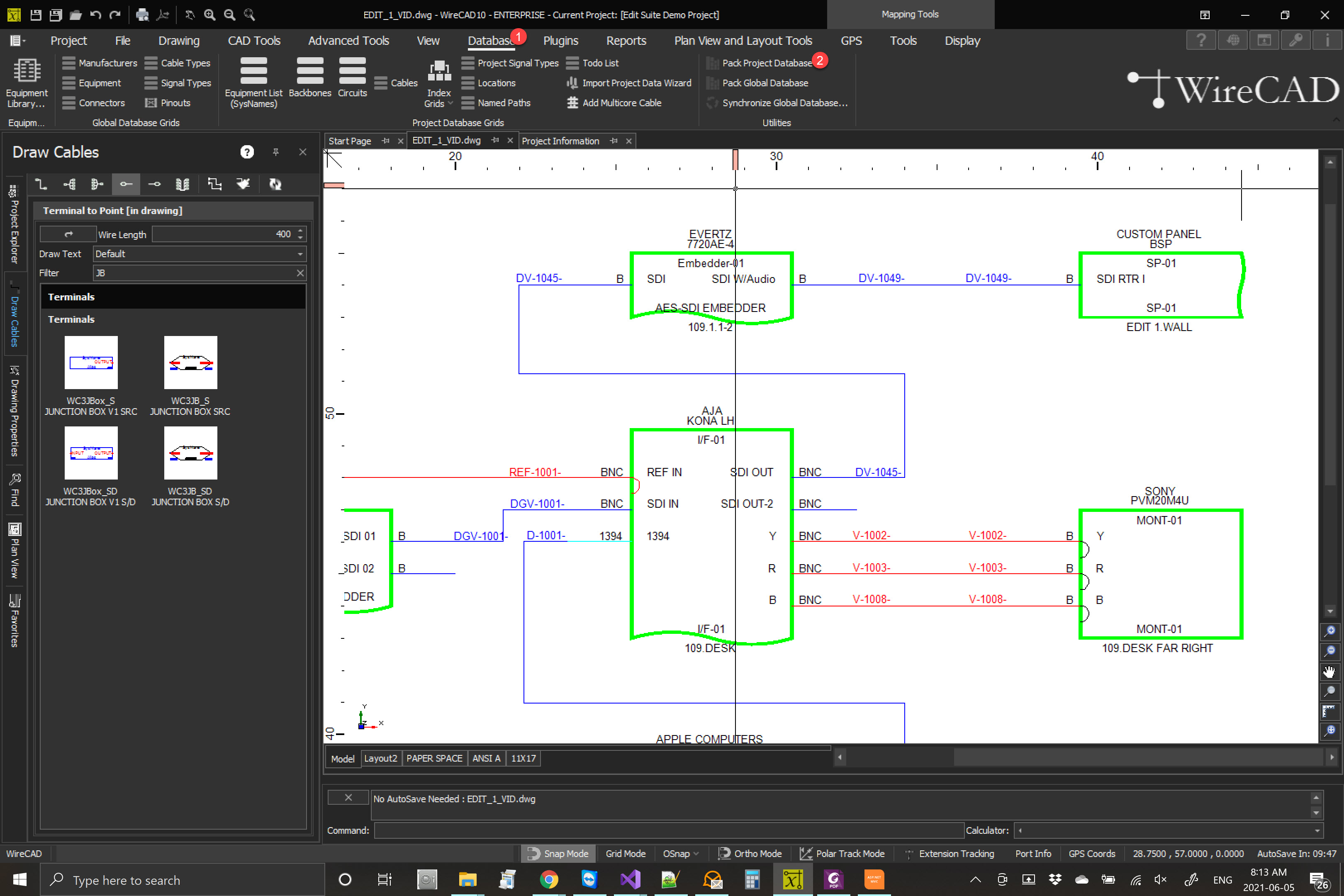Open the Calculator dropdown
Image resolution: width=1344 pixels, height=896 pixels.
point(1317,830)
